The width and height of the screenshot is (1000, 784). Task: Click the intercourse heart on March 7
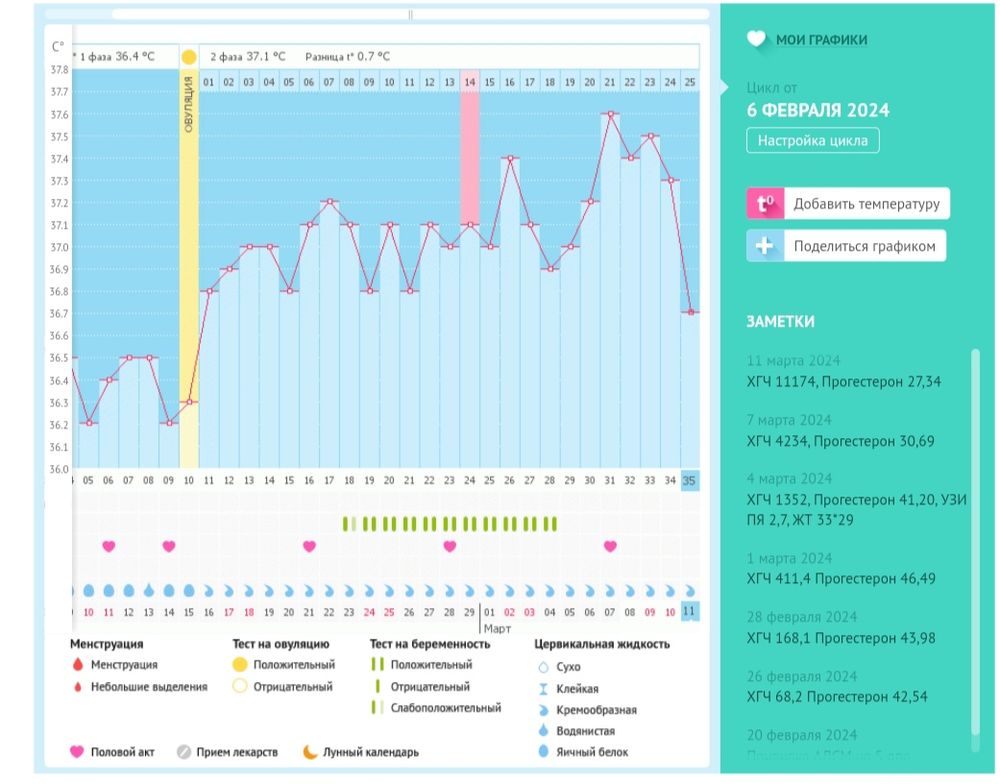(610, 546)
